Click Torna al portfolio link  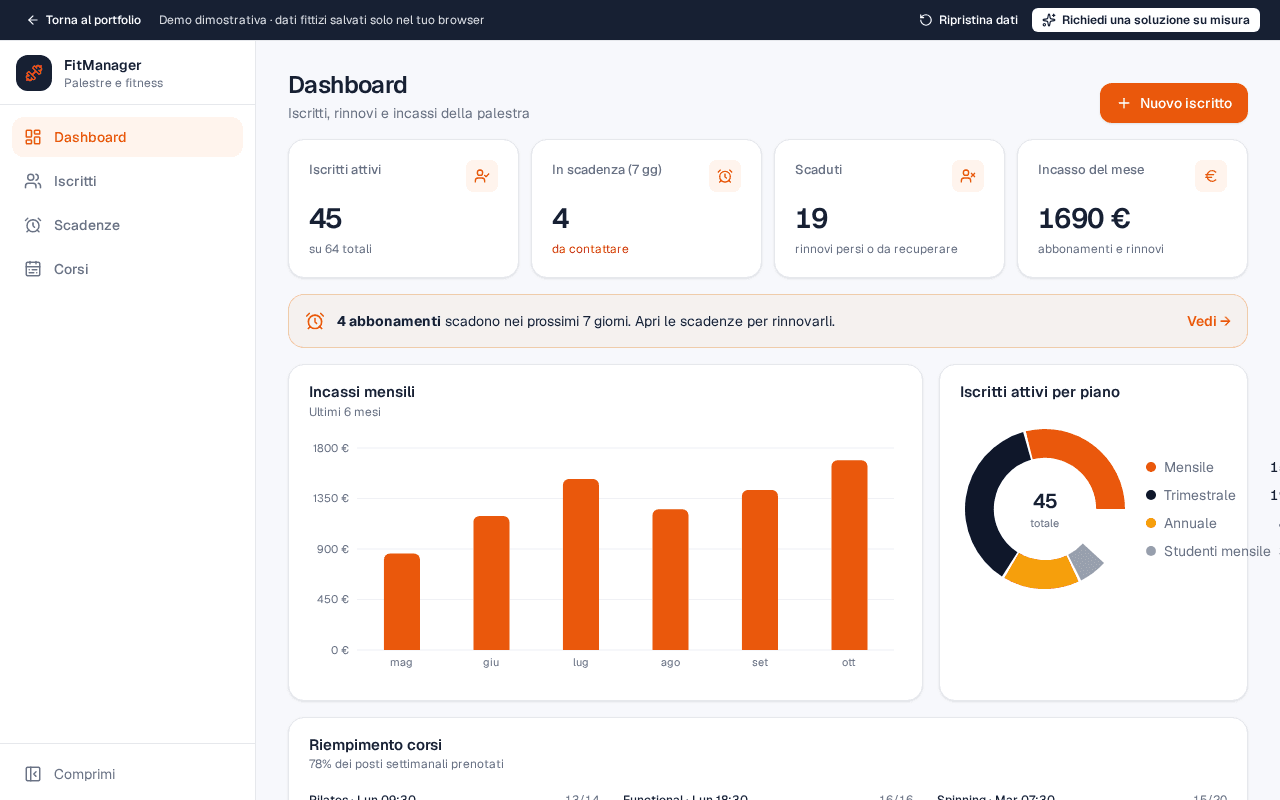(x=83, y=20)
